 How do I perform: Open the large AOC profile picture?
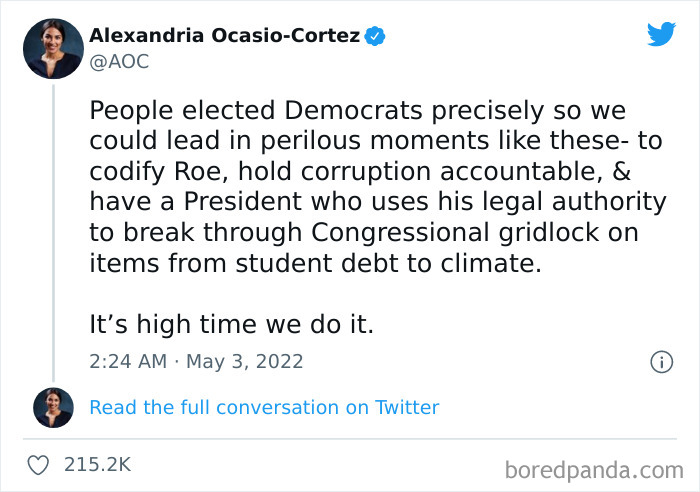click(54, 50)
